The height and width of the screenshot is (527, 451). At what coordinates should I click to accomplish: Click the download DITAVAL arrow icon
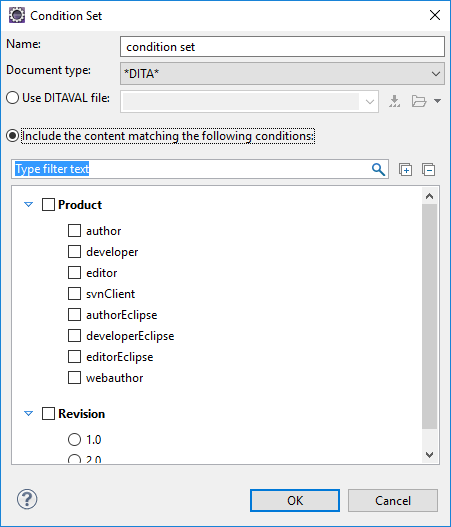click(x=395, y=101)
